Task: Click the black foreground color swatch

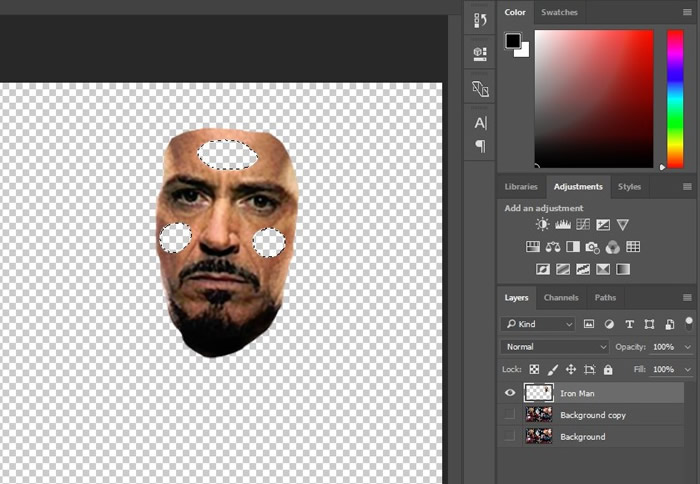Action: 512,40
